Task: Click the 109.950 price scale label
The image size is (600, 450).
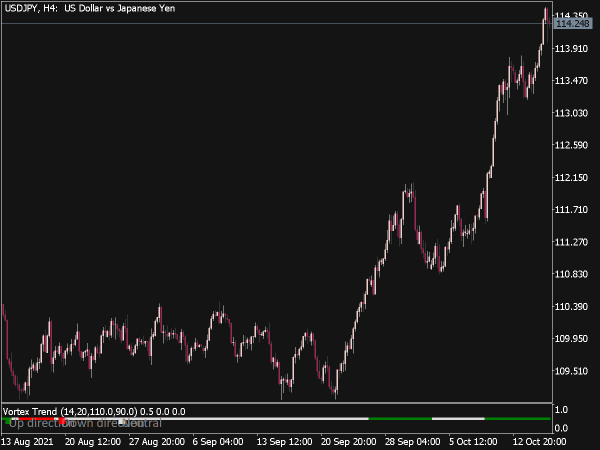Action: tap(571, 339)
